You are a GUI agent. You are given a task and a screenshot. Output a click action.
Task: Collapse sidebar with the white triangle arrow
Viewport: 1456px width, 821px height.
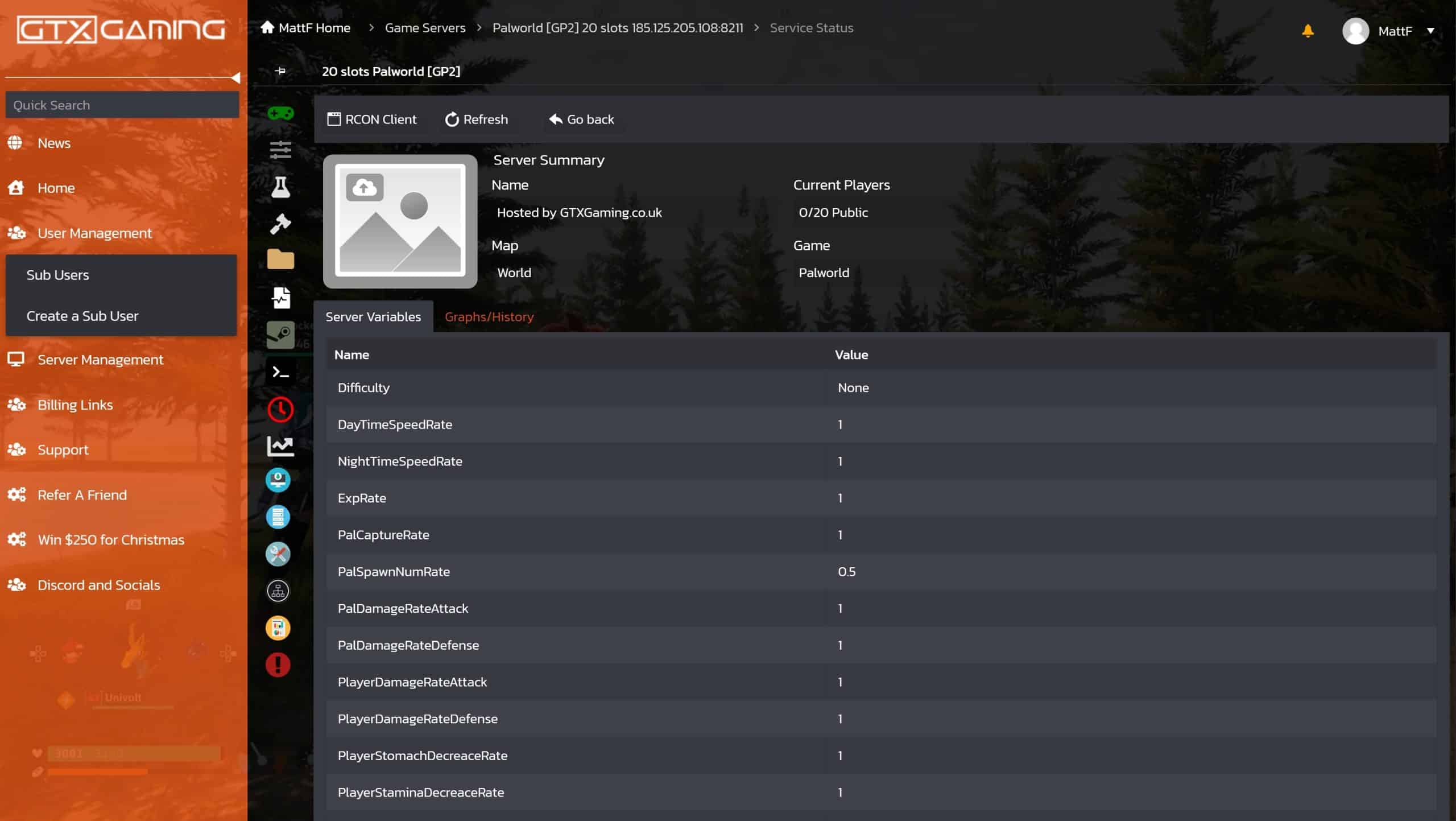click(x=236, y=77)
